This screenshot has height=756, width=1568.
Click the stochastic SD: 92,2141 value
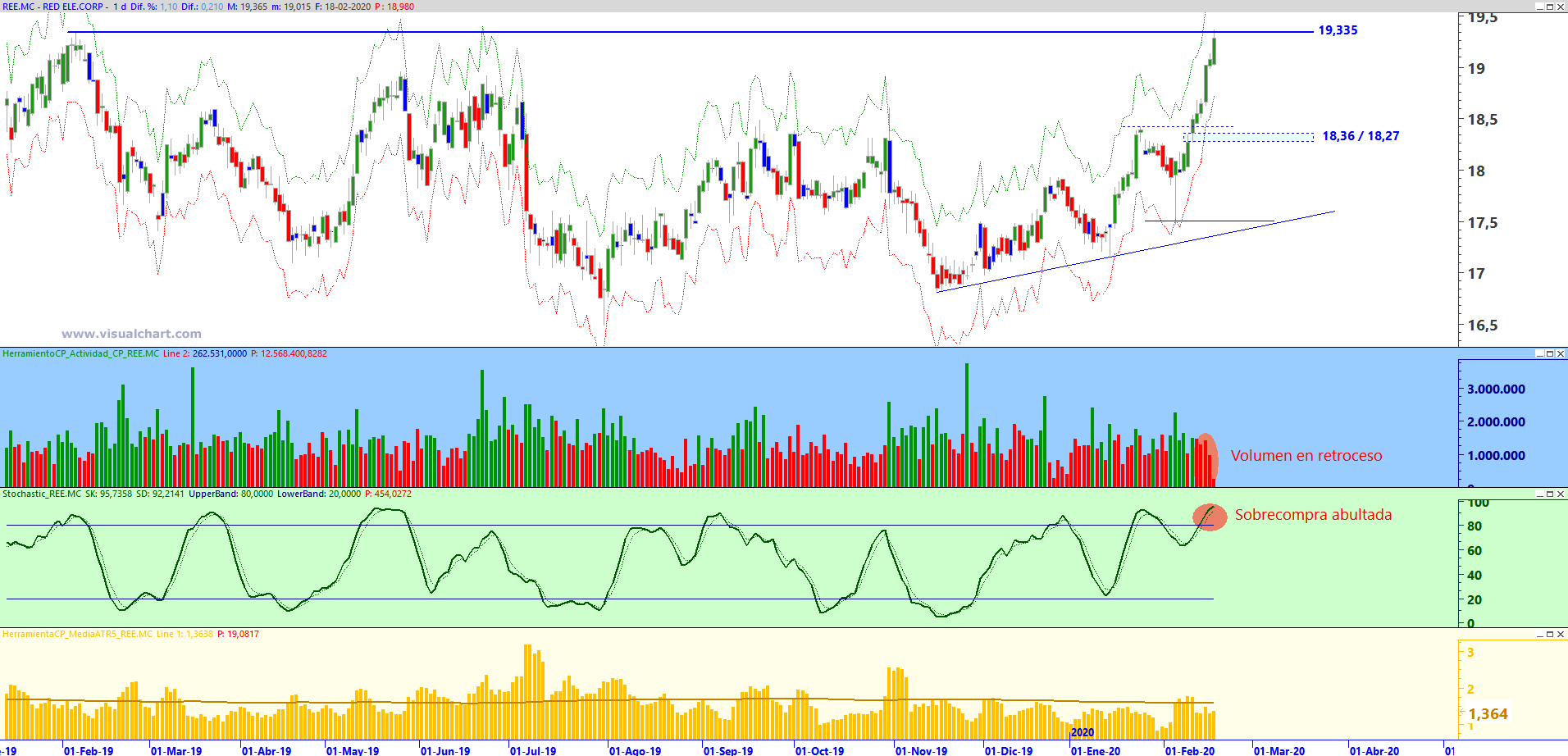161,494
